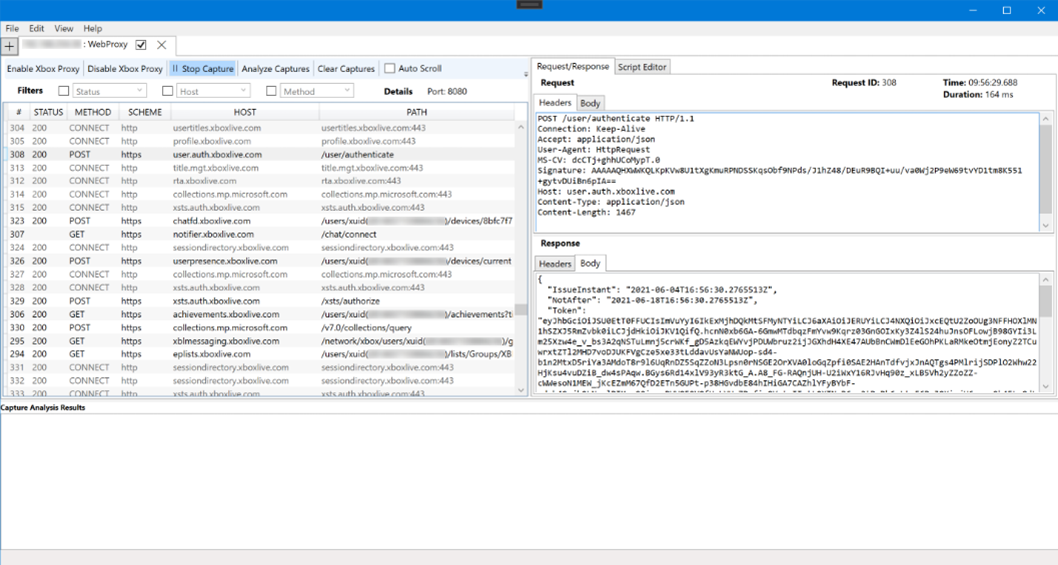This screenshot has height=565, width=1058.
Task: Add a new connection tab with plus icon
Action: 9,46
